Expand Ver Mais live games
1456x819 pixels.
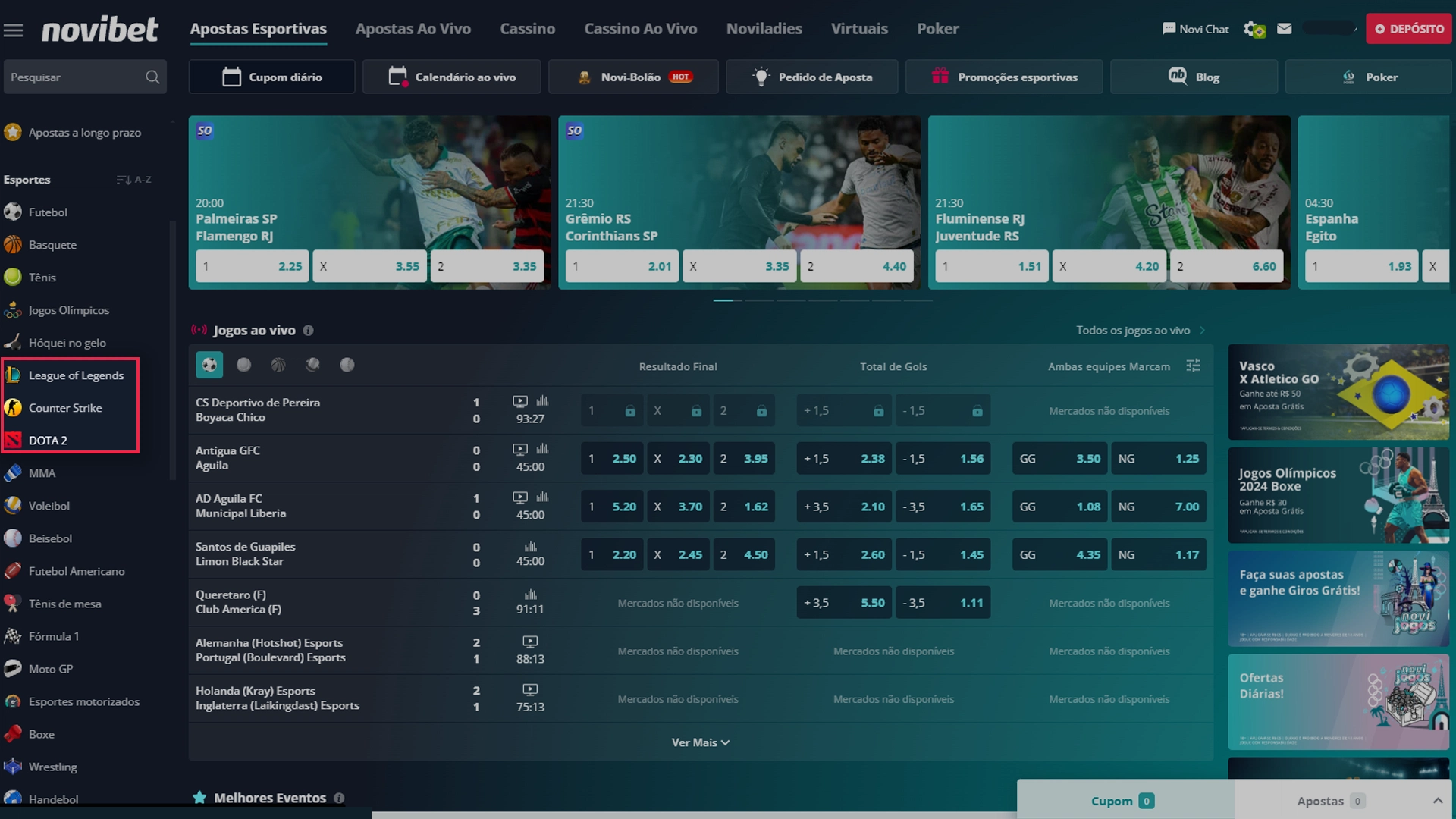click(x=700, y=742)
